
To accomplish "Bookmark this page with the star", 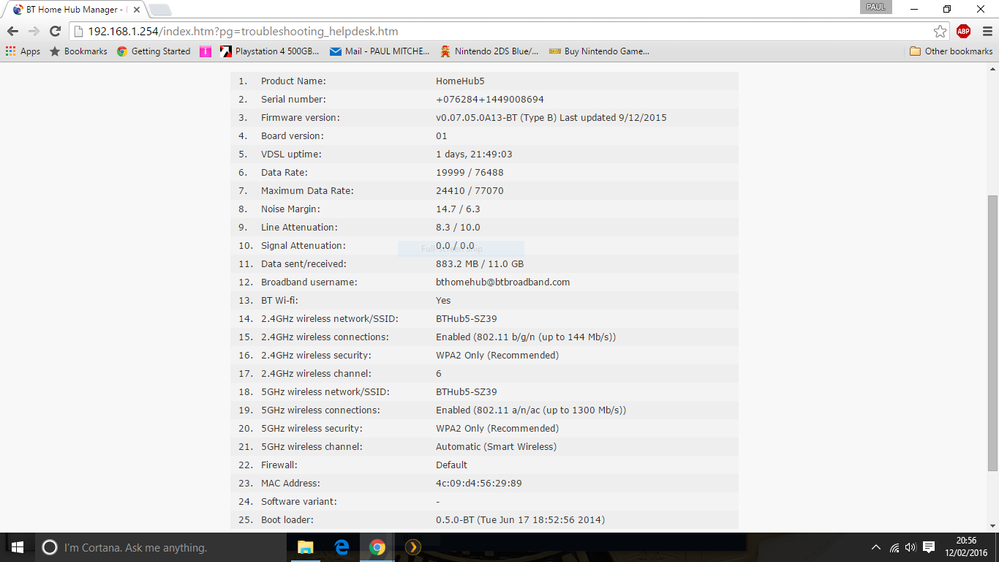I will click(940, 31).
